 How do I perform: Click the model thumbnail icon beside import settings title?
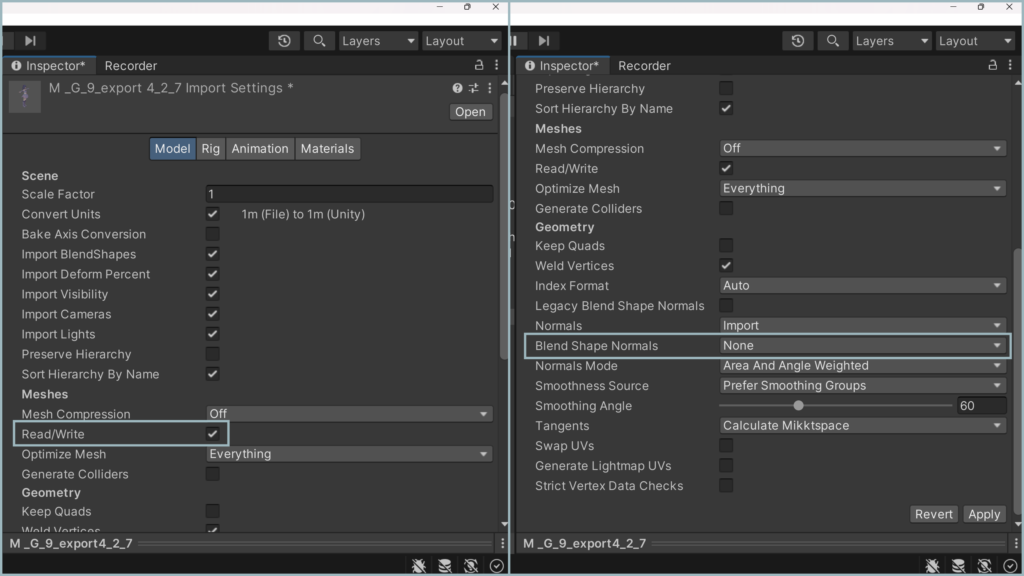pos(23,96)
